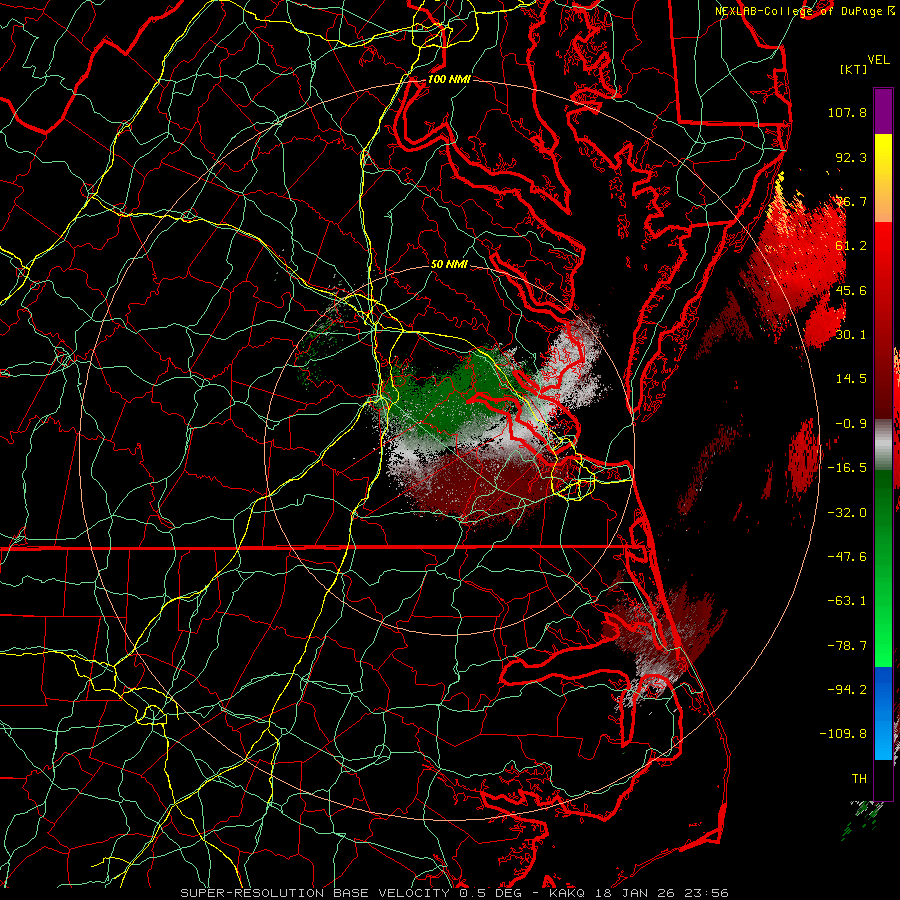The height and width of the screenshot is (900, 900).
Task: Select the -0.9 scale value
Action: click(851, 424)
